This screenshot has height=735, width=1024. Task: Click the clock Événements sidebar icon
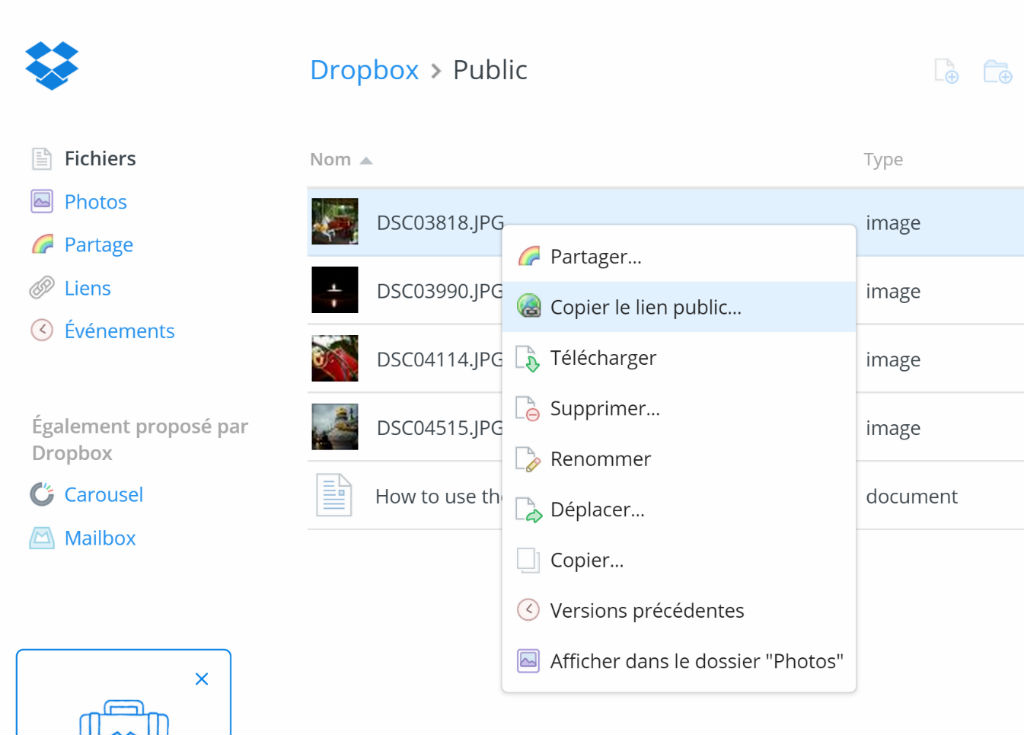point(42,330)
